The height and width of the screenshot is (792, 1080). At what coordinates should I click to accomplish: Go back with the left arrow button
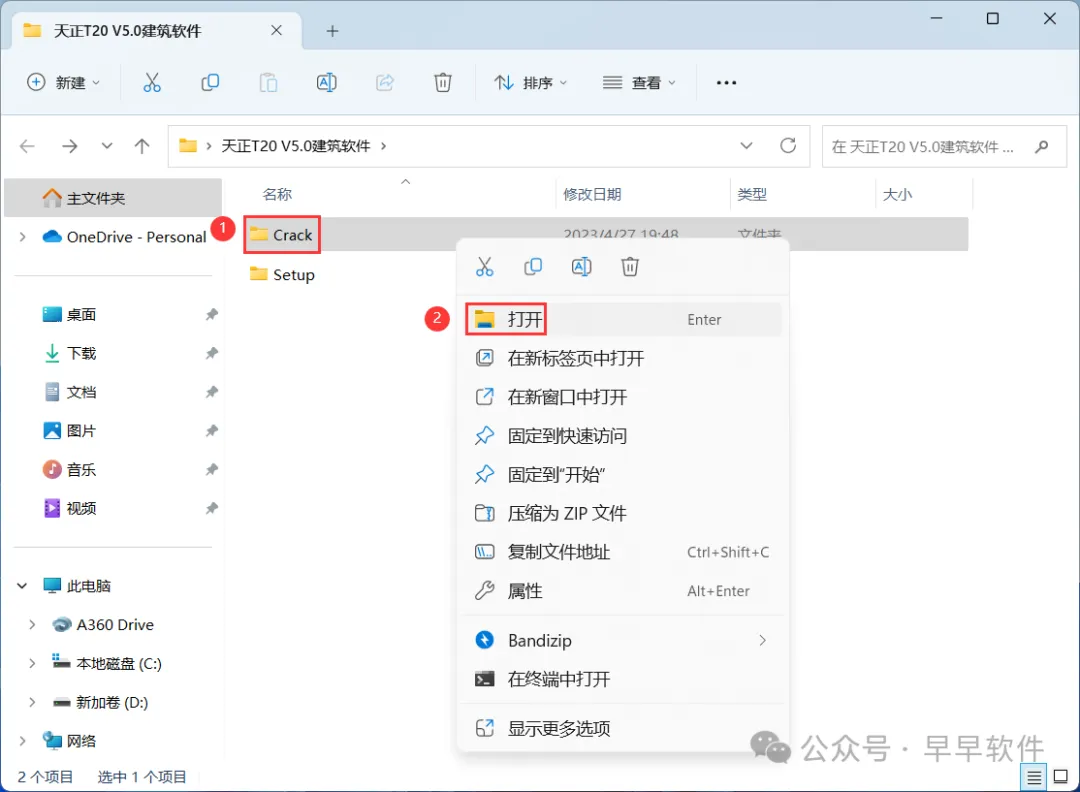pos(28,146)
